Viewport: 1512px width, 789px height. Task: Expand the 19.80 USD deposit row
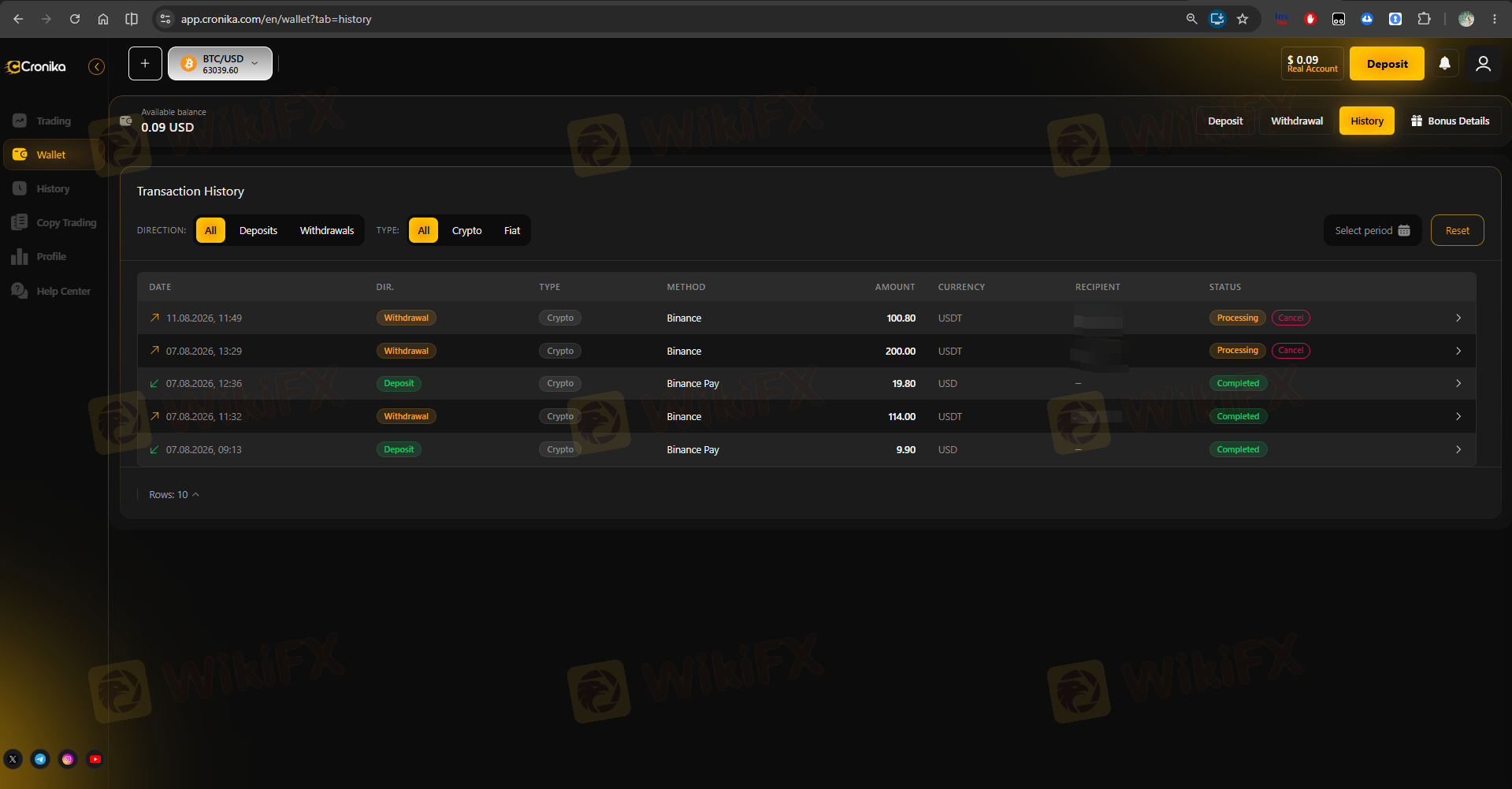(x=1458, y=383)
